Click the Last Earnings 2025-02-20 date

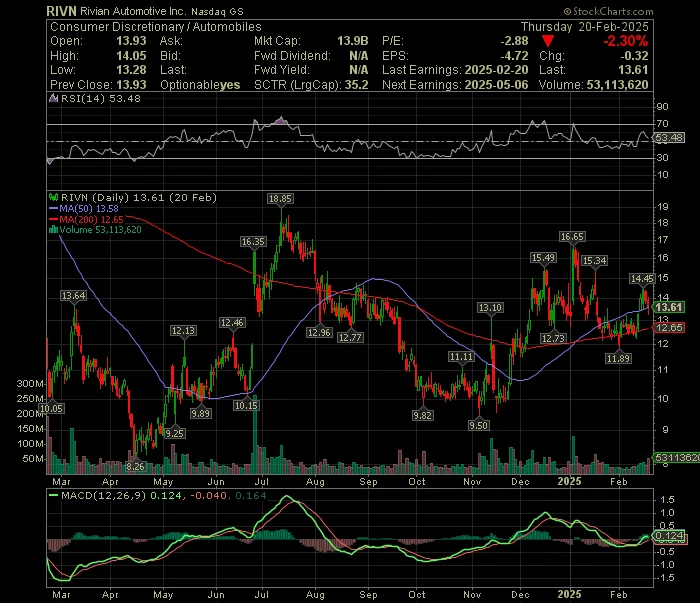coord(496,70)
